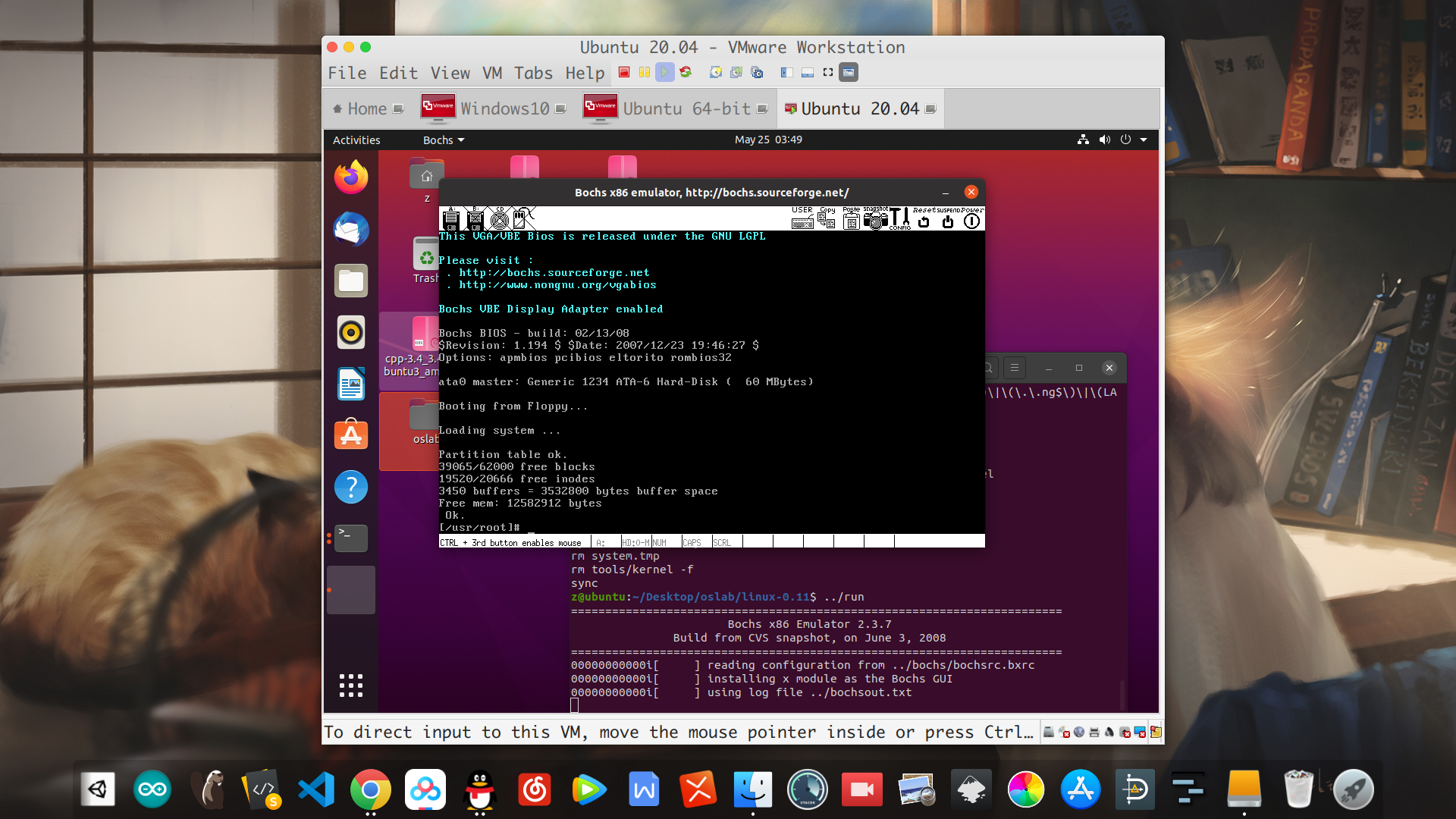The image size is (1456, 819).
Task: Click the USER keyboard shortcut icon in Bochs
Action: (803, 221)
